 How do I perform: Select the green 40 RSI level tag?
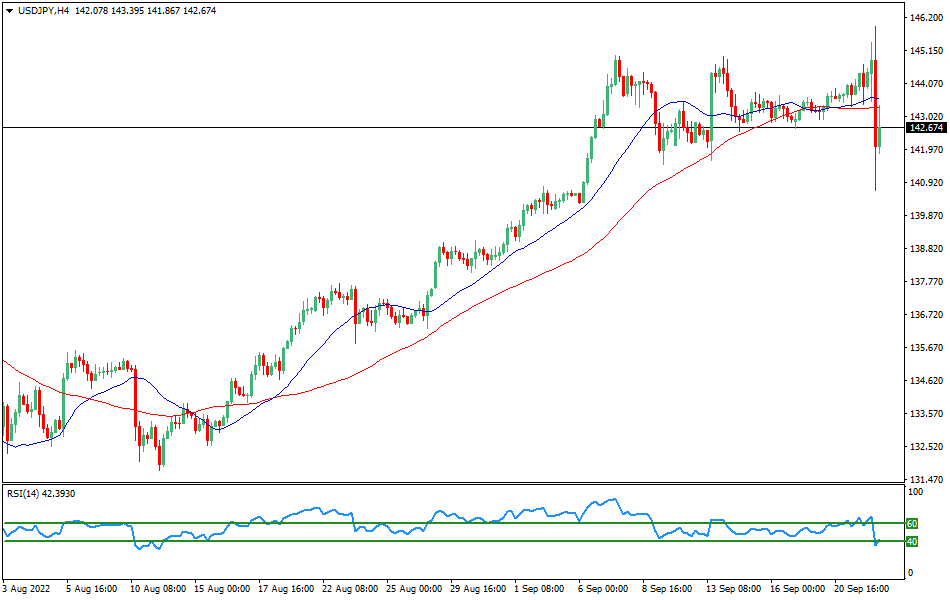pyautogui.click(x=912, y=542)
